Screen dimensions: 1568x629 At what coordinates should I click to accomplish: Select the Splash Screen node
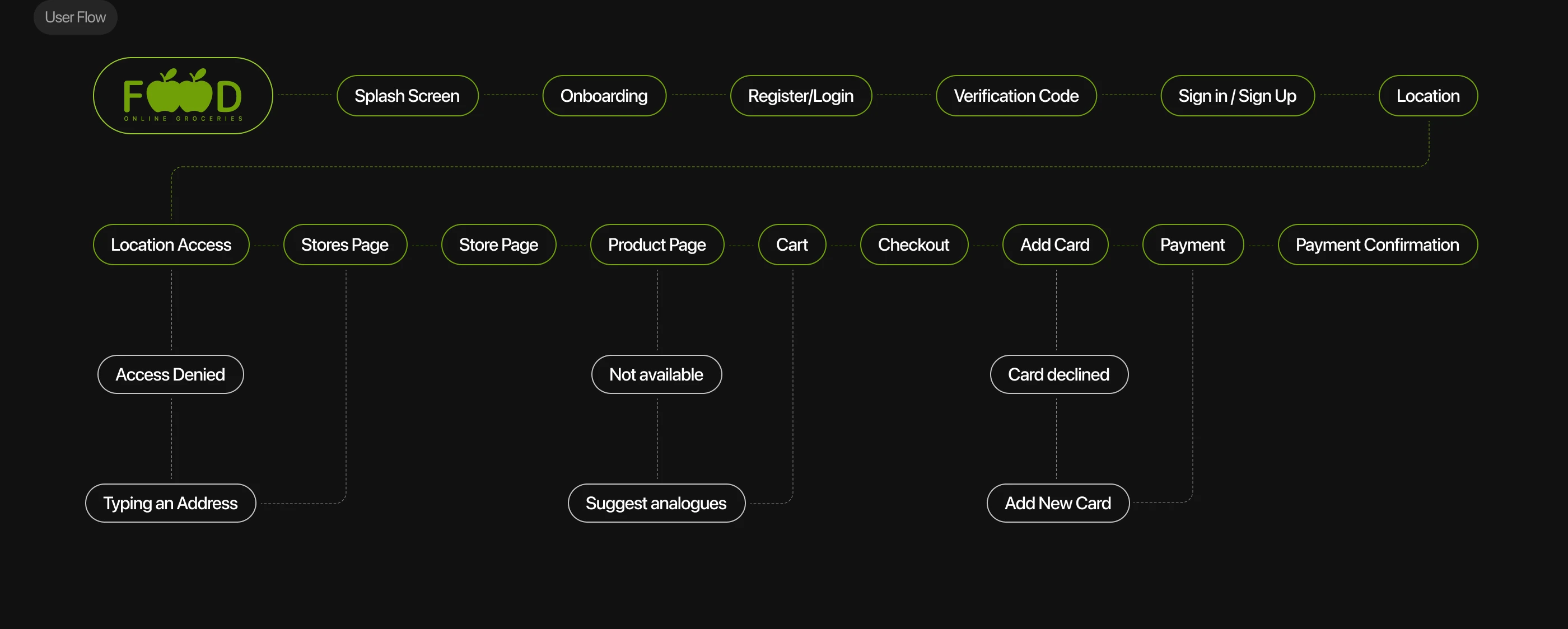pos(407,96)
